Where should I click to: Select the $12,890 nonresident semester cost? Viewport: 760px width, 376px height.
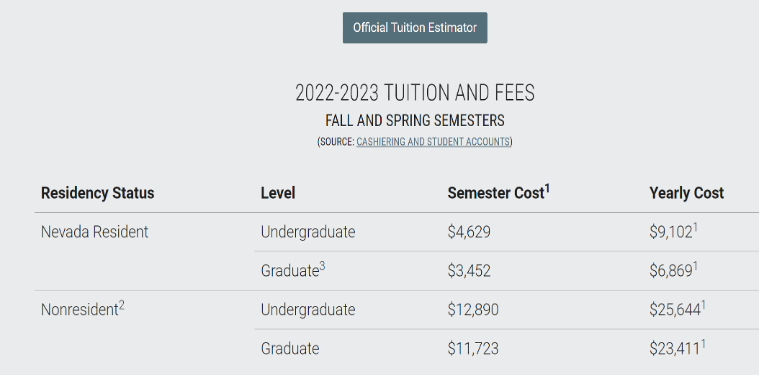[x=473, y=310]
